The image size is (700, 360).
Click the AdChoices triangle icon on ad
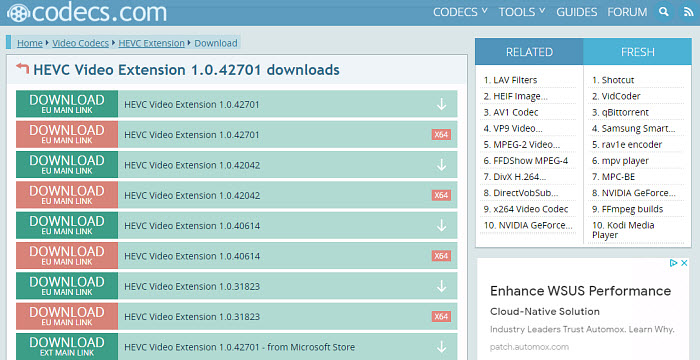click(x=674, y=263)
